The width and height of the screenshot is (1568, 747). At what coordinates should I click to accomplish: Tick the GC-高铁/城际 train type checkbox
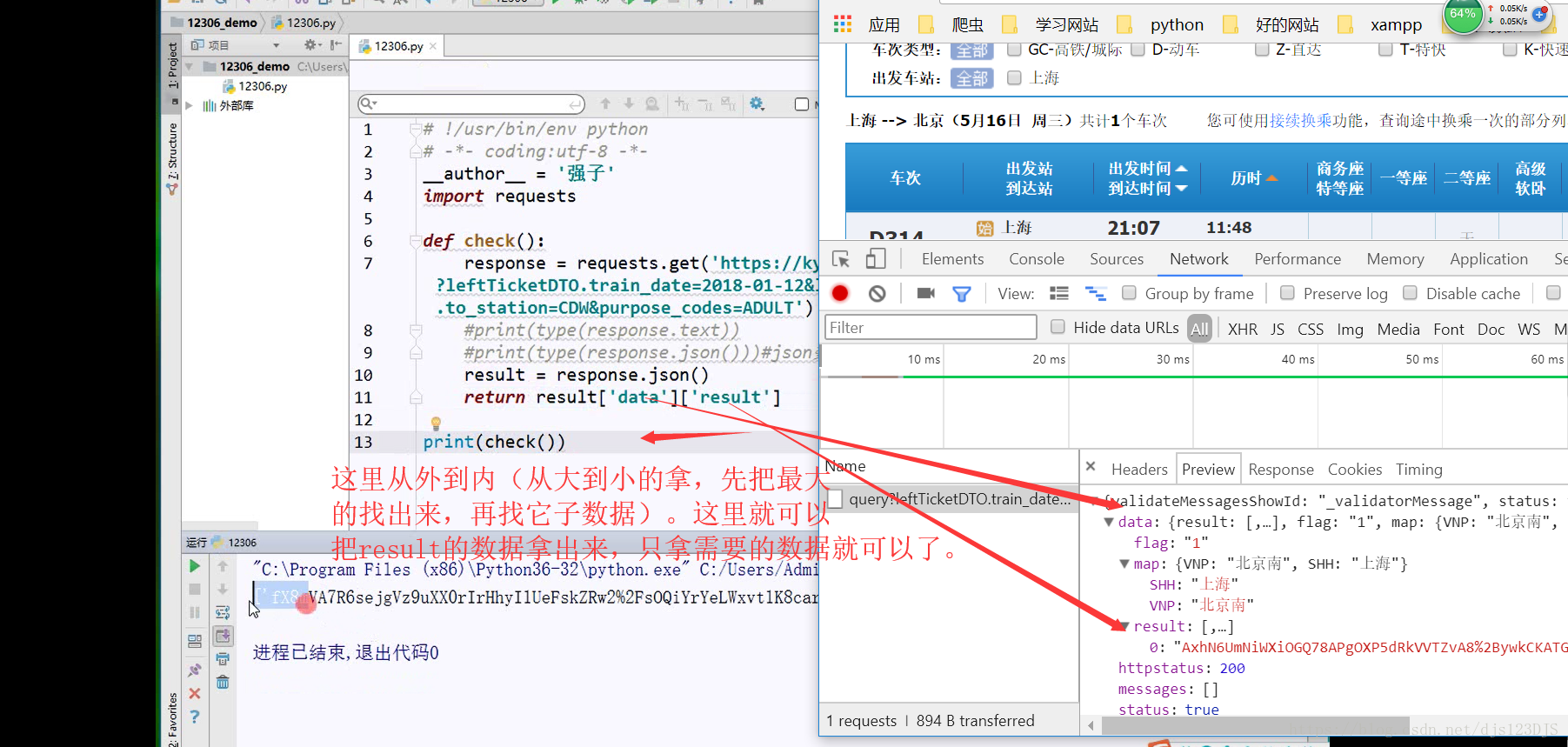point(1013,50)
